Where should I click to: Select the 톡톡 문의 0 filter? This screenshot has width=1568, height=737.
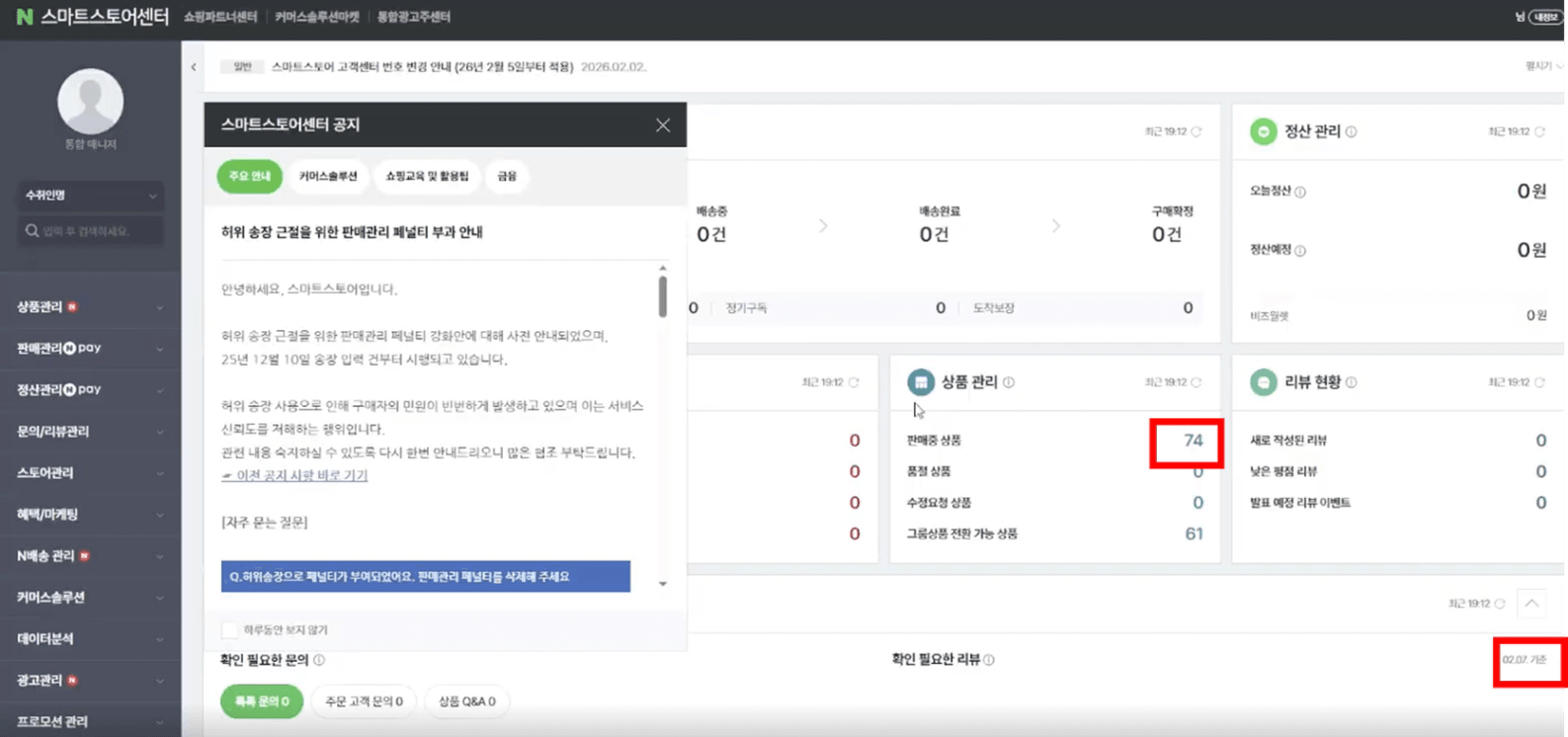tap(261, 701)
